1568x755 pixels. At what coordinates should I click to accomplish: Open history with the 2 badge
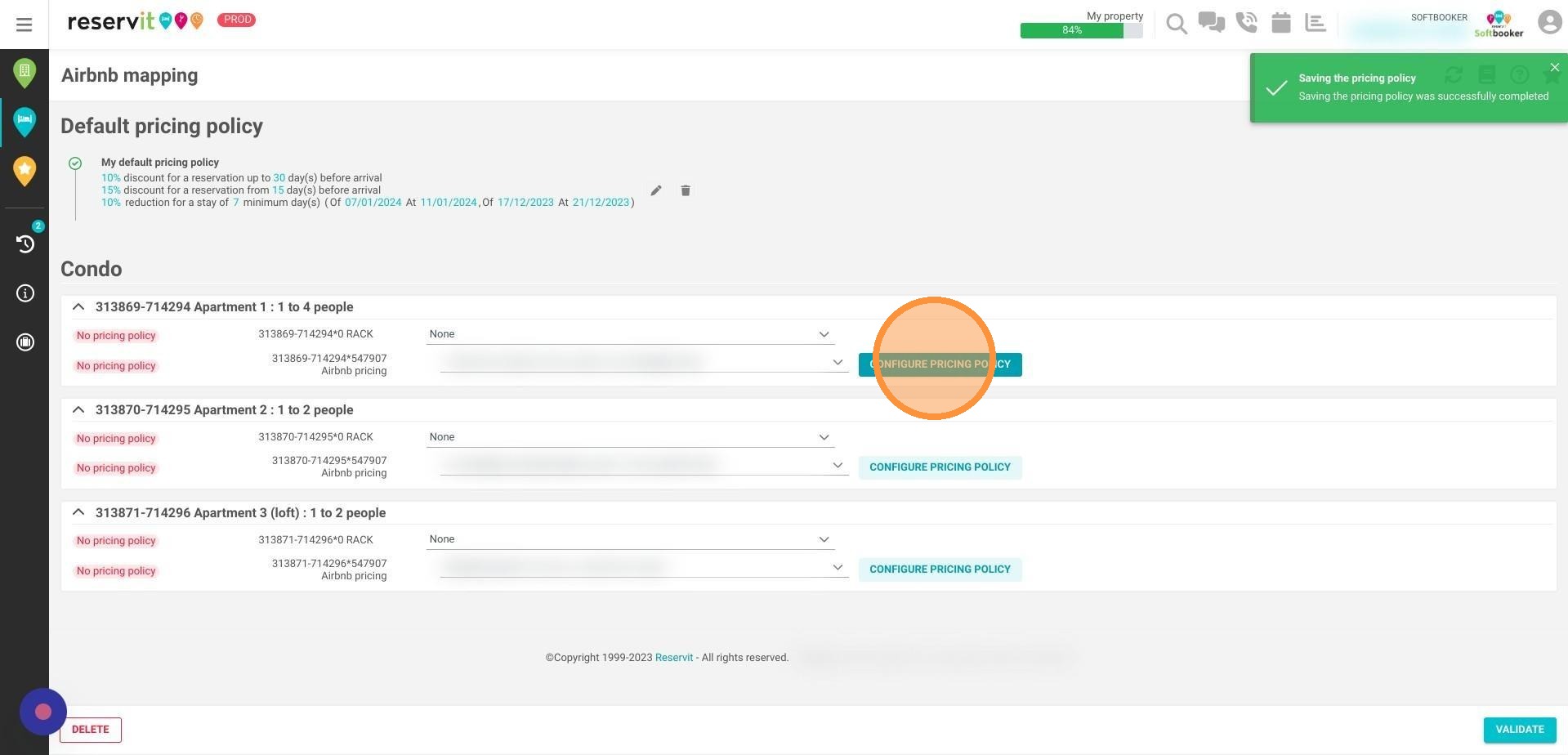click(x=25, y=243)
